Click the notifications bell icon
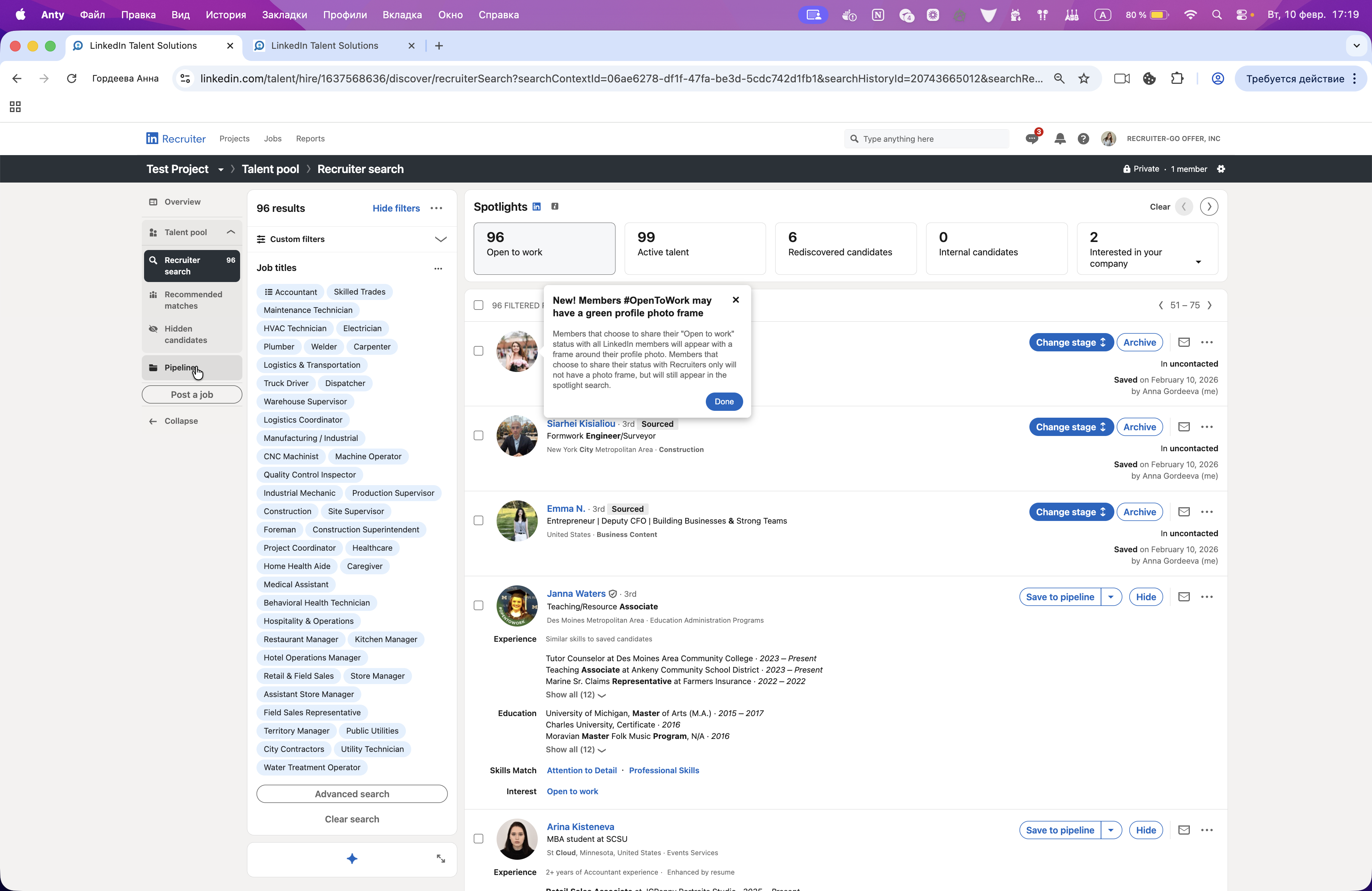The width and height of the screenshot is (1372, 891). pos(1059,139)
